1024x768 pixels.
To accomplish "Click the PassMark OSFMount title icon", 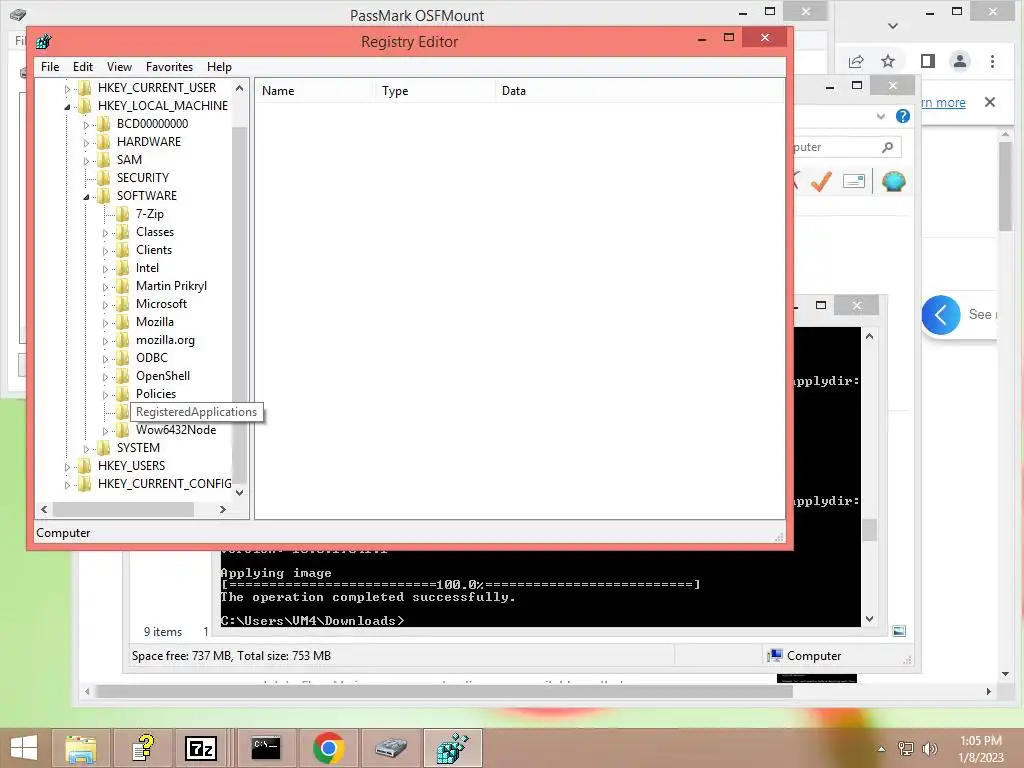I will coord(18,14).
